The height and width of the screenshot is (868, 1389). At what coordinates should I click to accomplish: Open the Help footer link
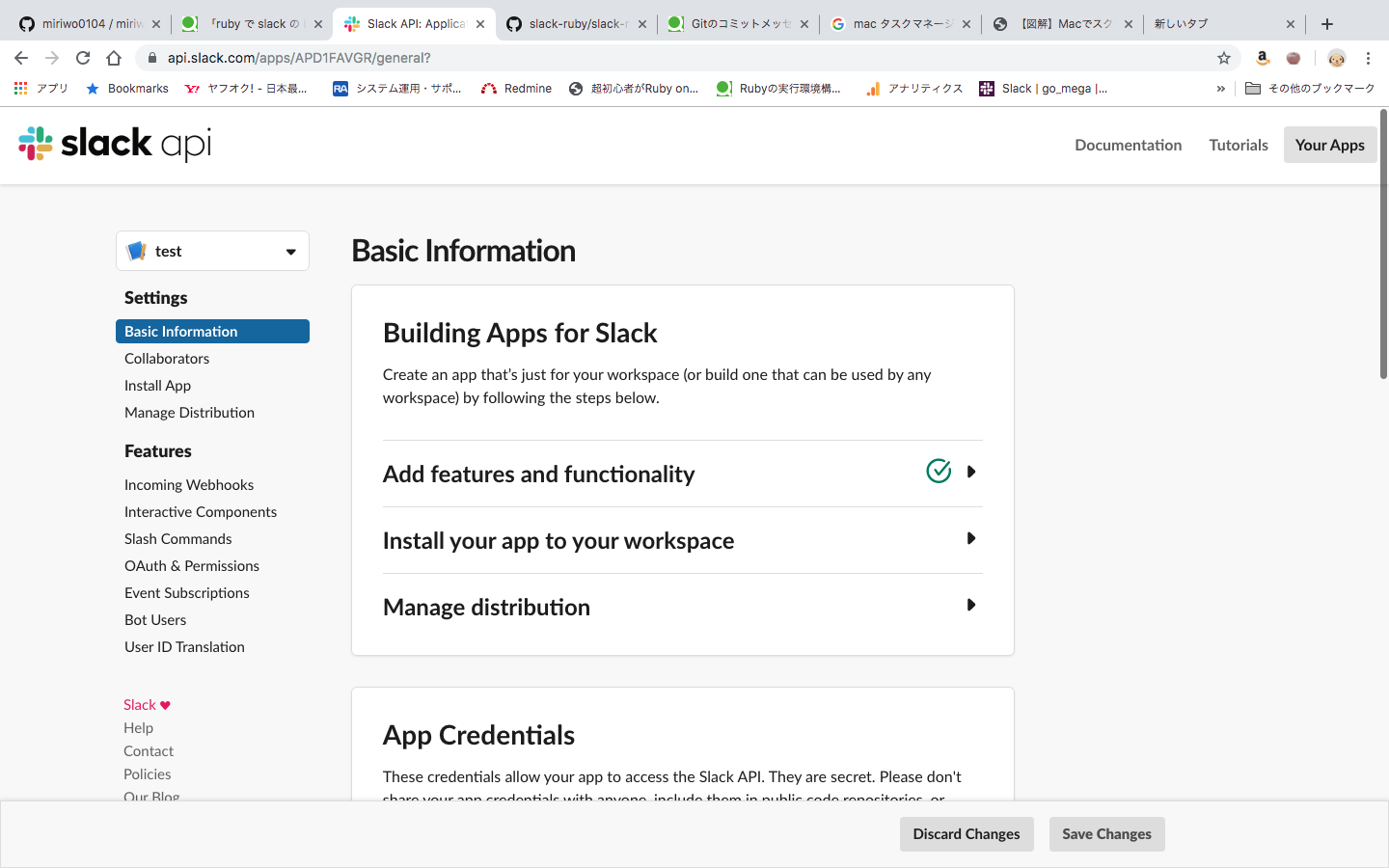coord(138,727)
